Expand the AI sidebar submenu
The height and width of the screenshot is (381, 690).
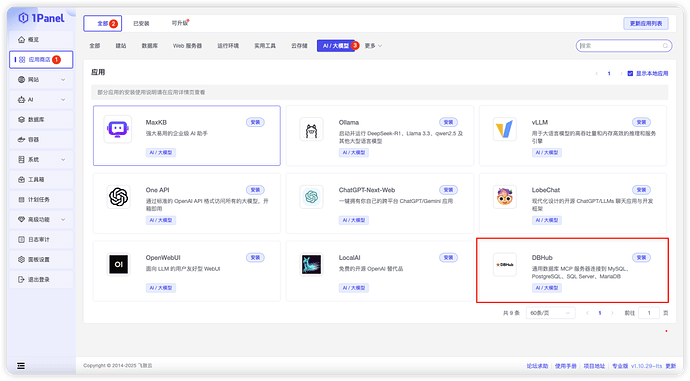coord(41,99)
